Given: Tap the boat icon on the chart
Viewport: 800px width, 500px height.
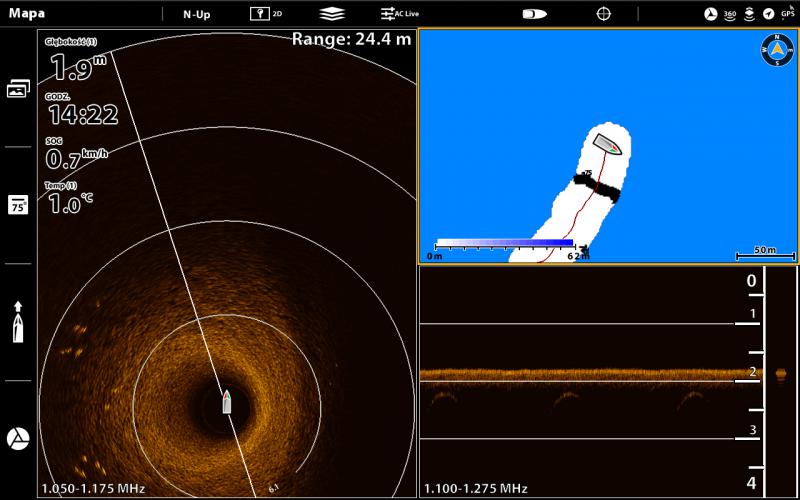Looking at the screenshot, I should coord(607,144).
